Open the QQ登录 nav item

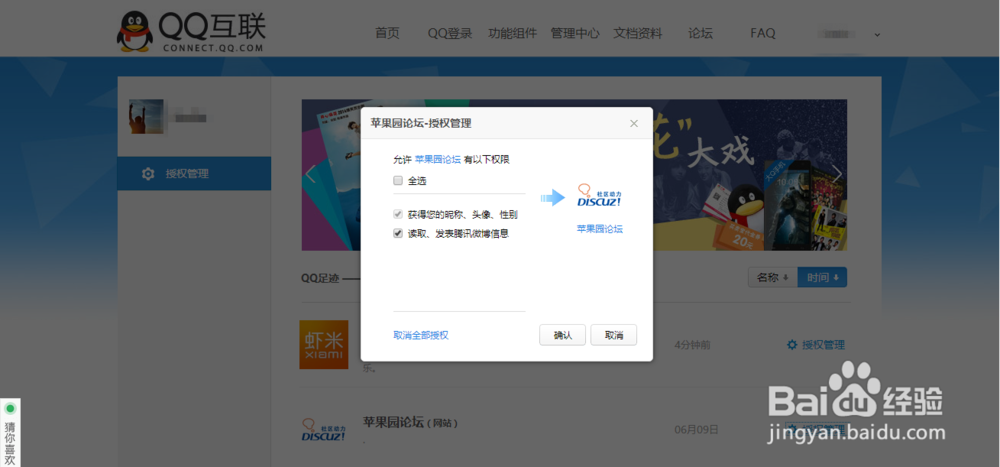click(450, 33)
